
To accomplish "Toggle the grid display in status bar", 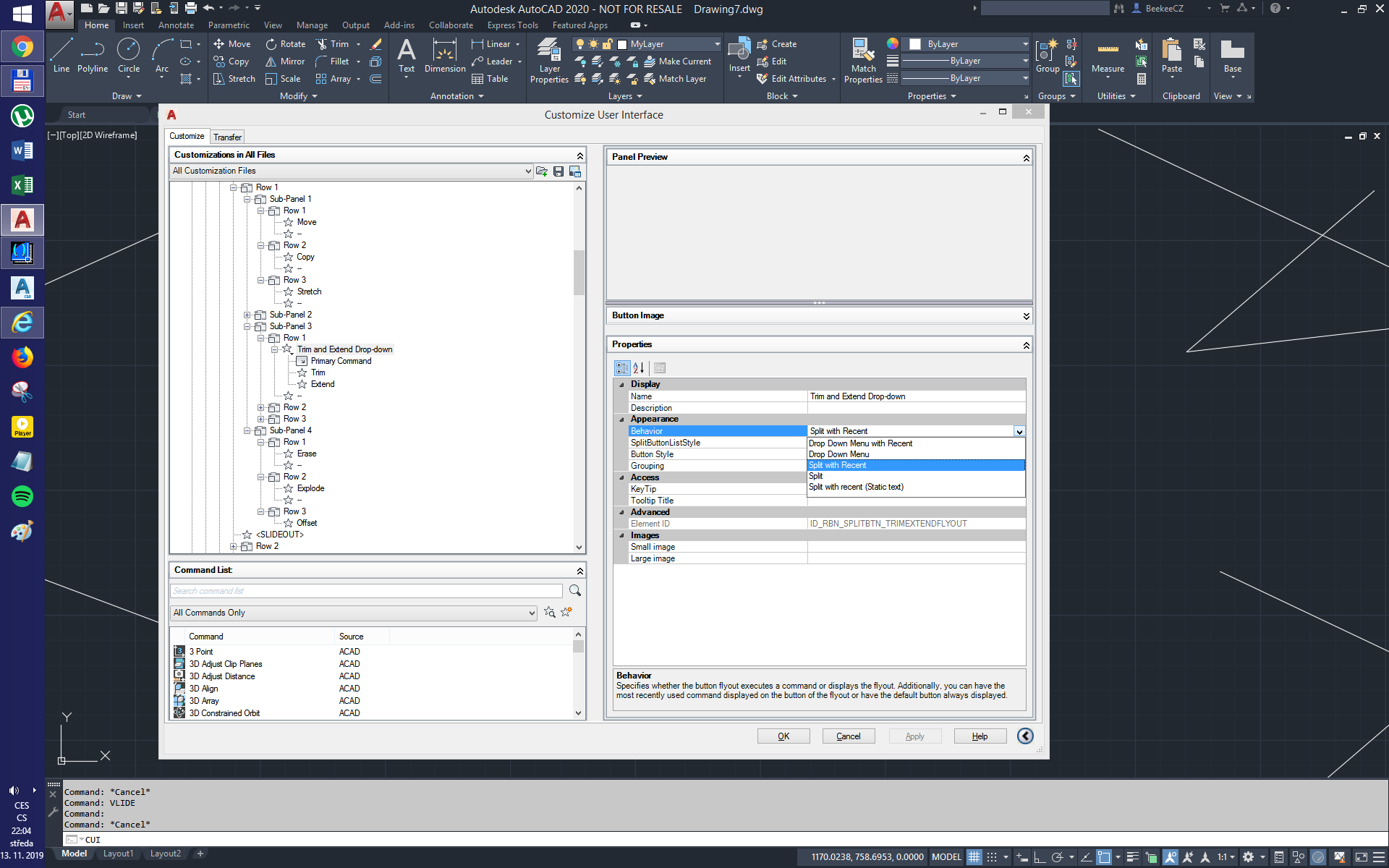I will (974, 857).
